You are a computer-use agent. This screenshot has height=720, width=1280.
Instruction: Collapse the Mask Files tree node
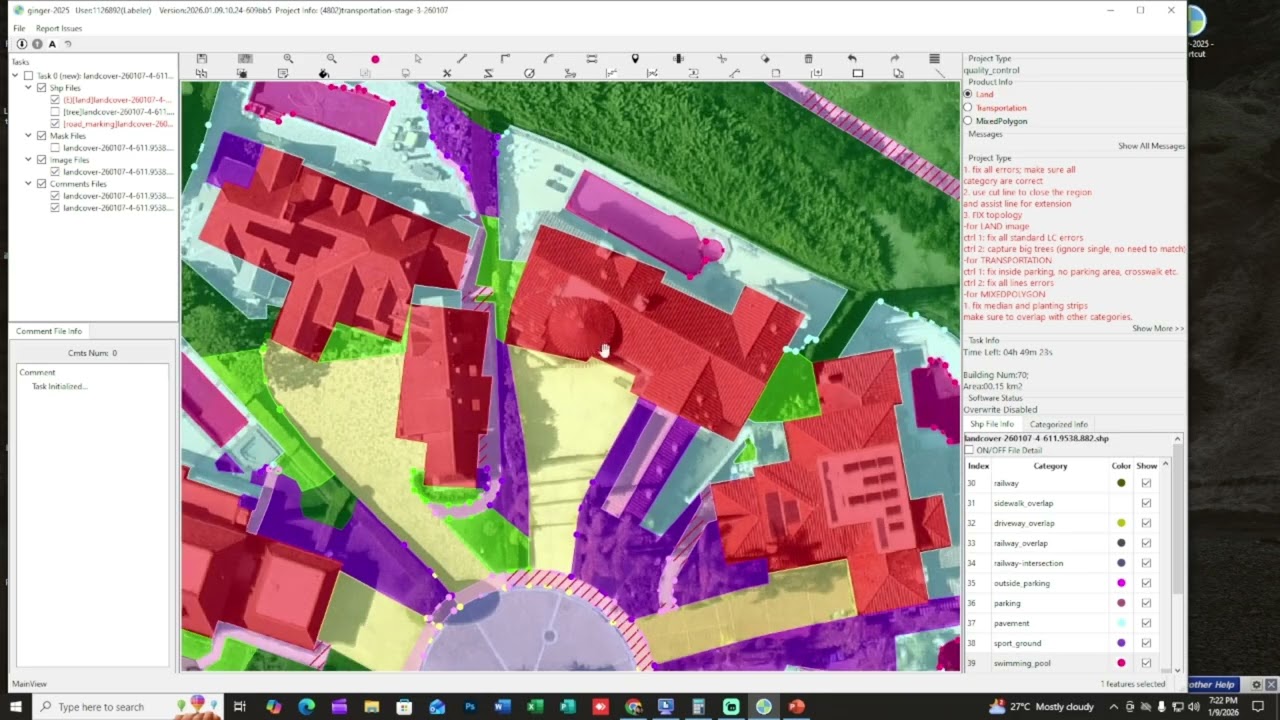(x=29, y=135)
